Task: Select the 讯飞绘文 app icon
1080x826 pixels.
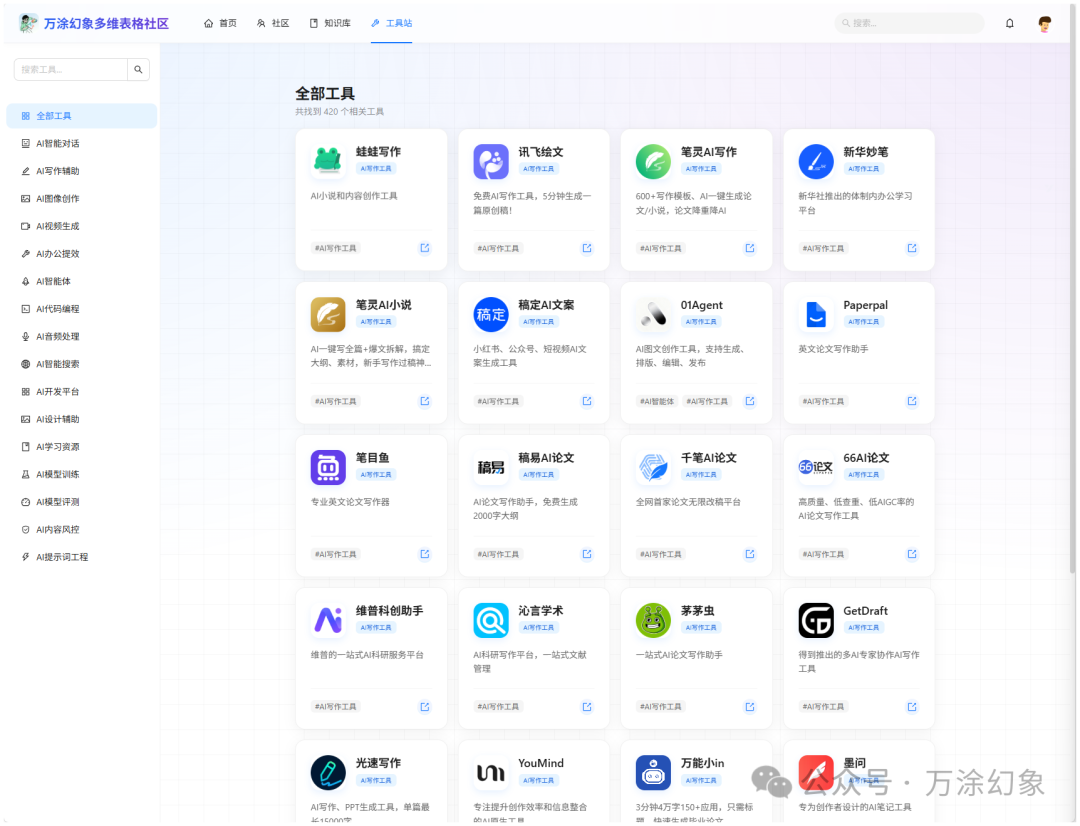Action: click(490, 160)
